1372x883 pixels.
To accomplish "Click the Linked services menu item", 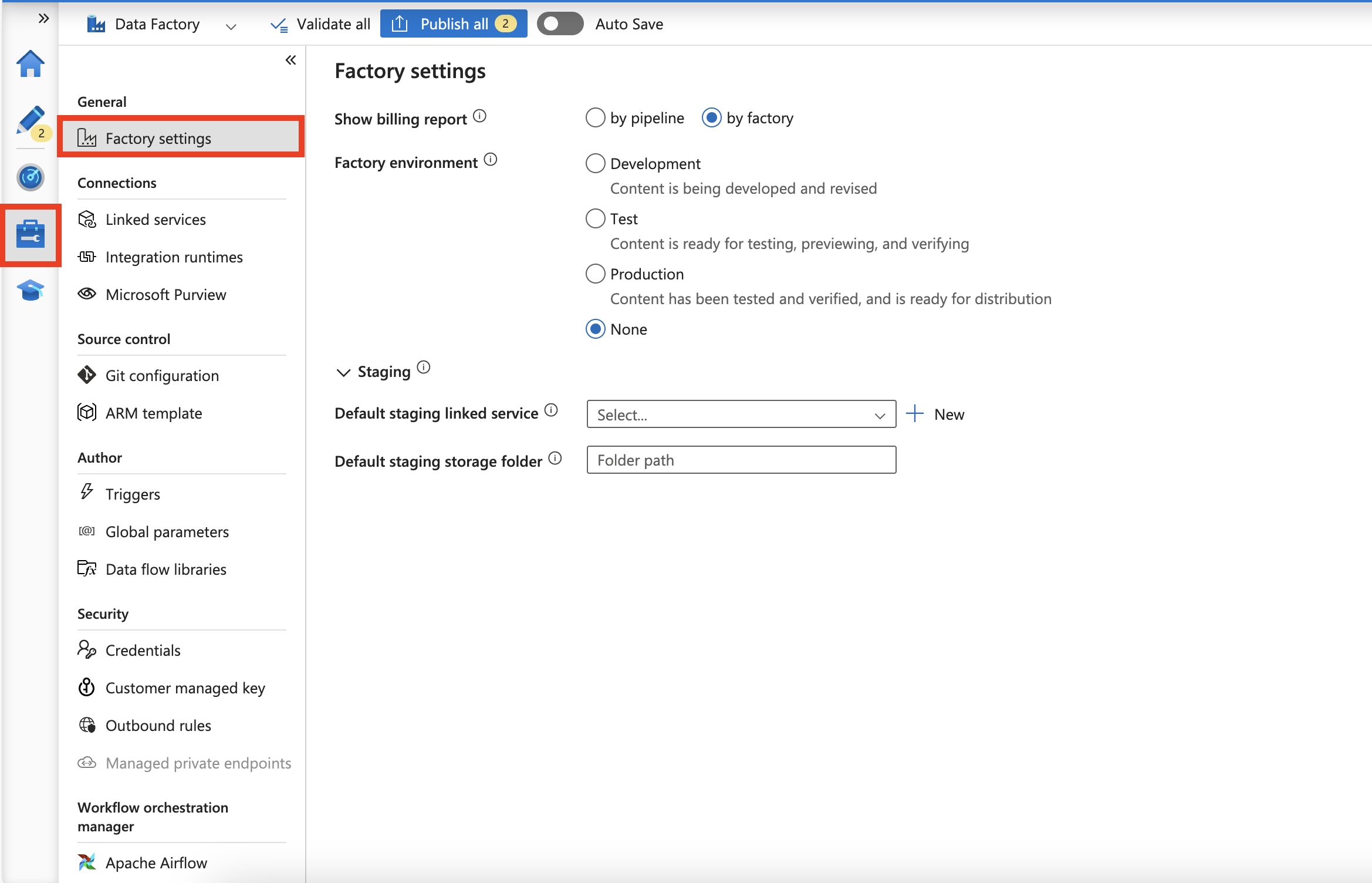I will (x=155, y=218).
